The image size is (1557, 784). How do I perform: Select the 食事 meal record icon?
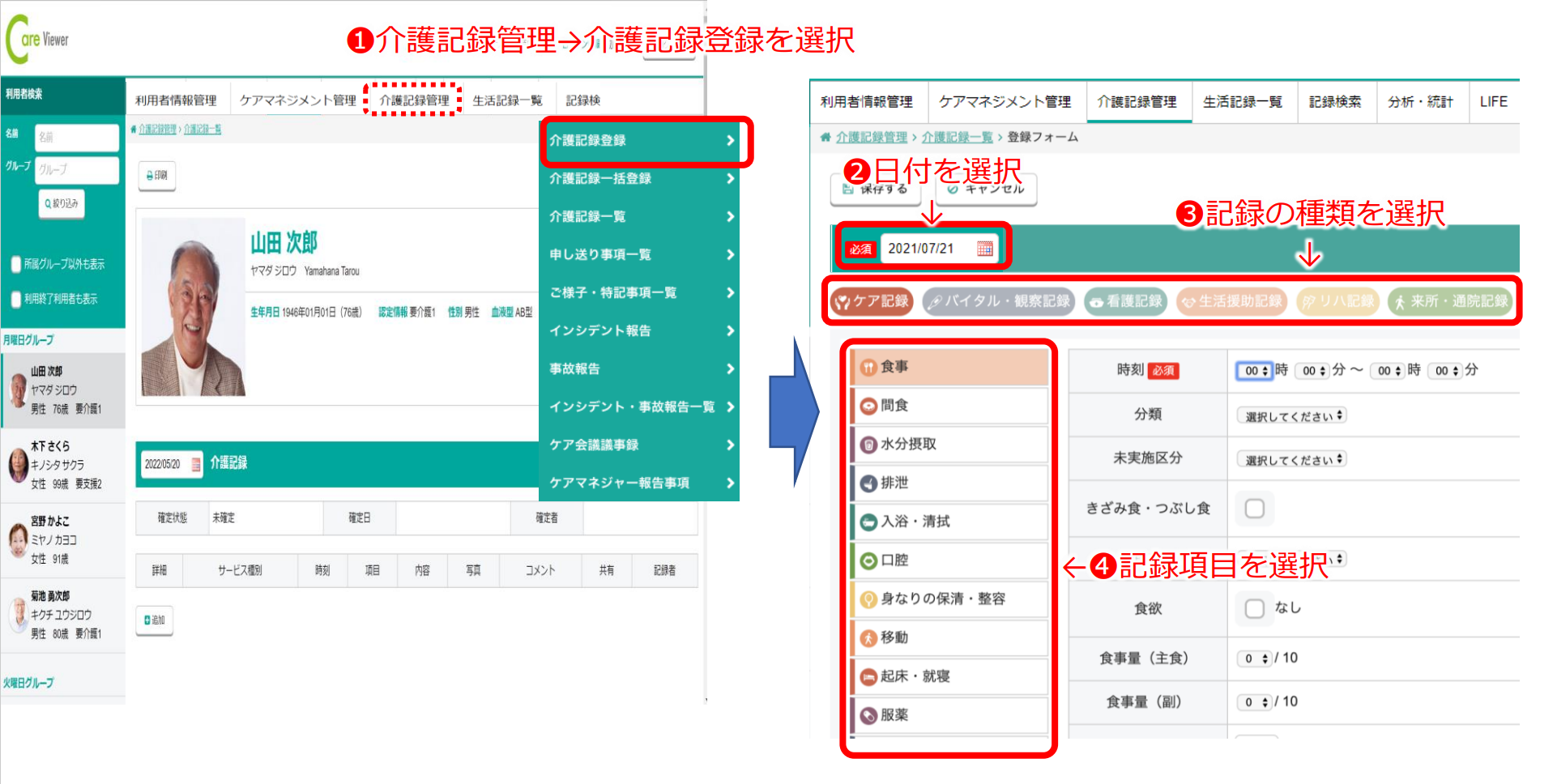pos(868,368)
